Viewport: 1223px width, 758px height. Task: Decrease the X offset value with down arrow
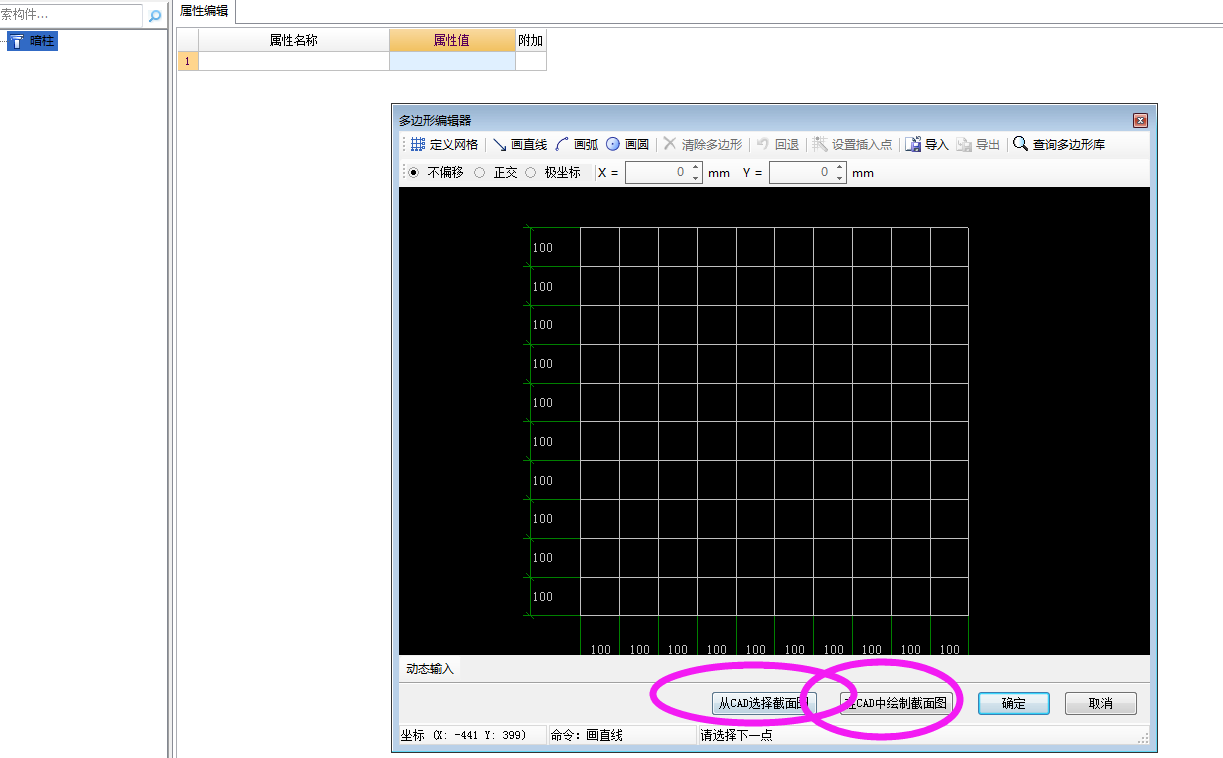click(696, 178)
